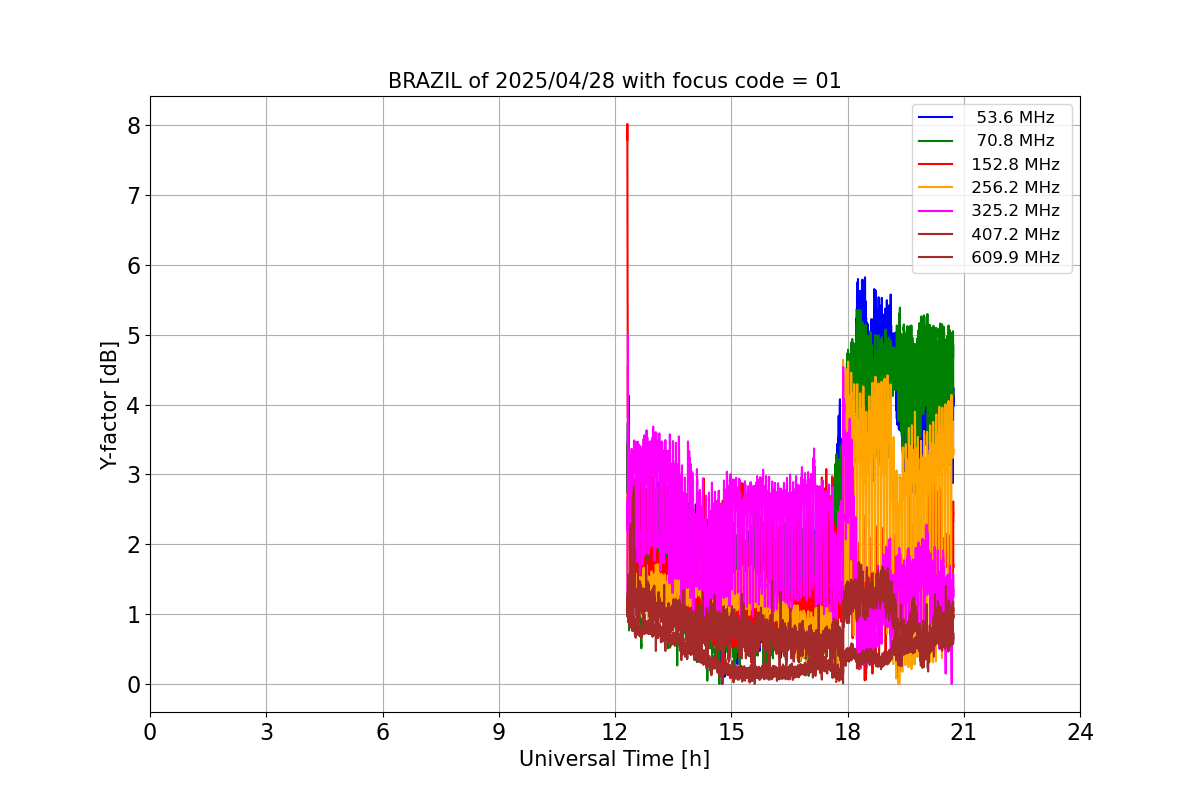Click the x-axis tick label '24'
Screen dimensions: 1200x800
(x=1080, y=733)
